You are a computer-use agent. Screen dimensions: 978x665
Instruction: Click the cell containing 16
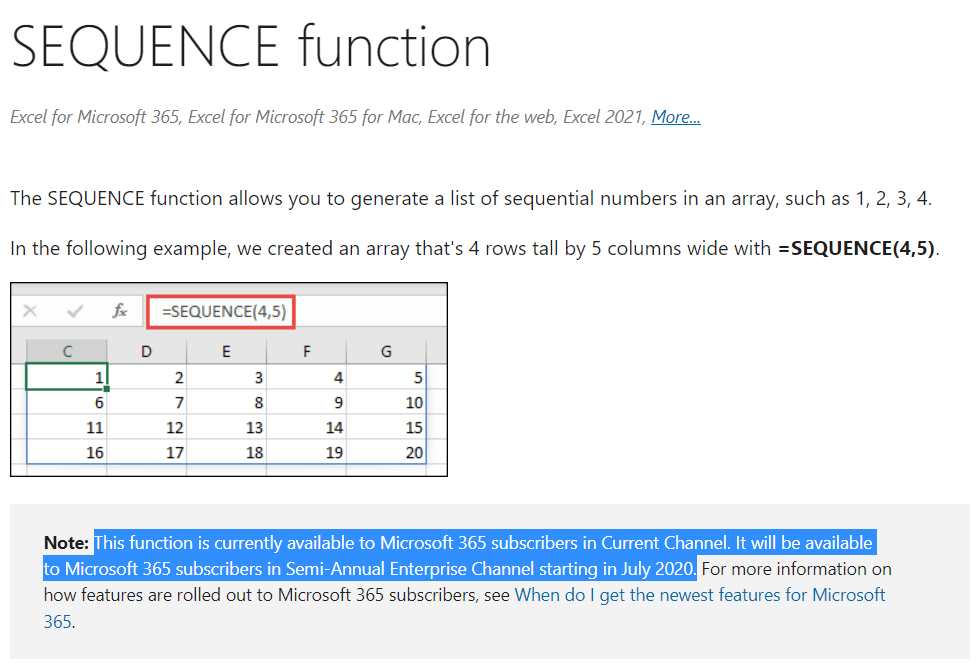[67, 452]
